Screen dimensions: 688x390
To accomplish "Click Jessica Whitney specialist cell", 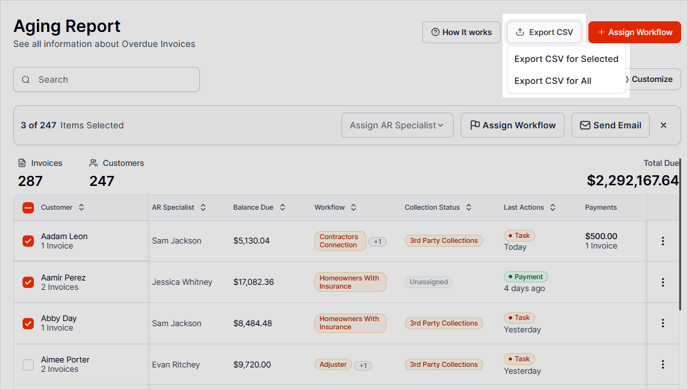I will click(182, 282).
